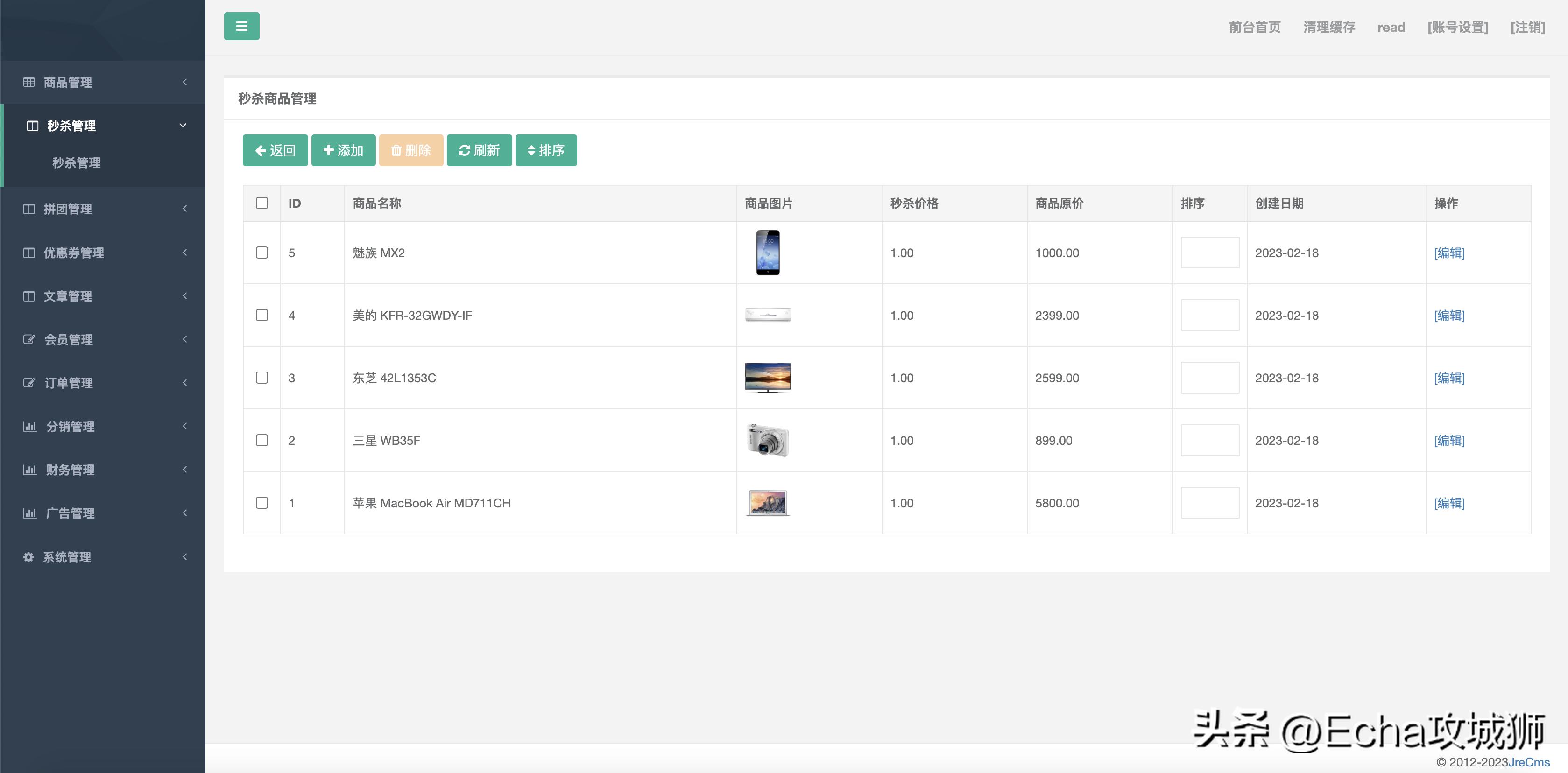Image resolution: width=1568 pixels, height=773 pixels.
Task: Click sort order field for MacBook Air row
Action: pos(1209,503)
